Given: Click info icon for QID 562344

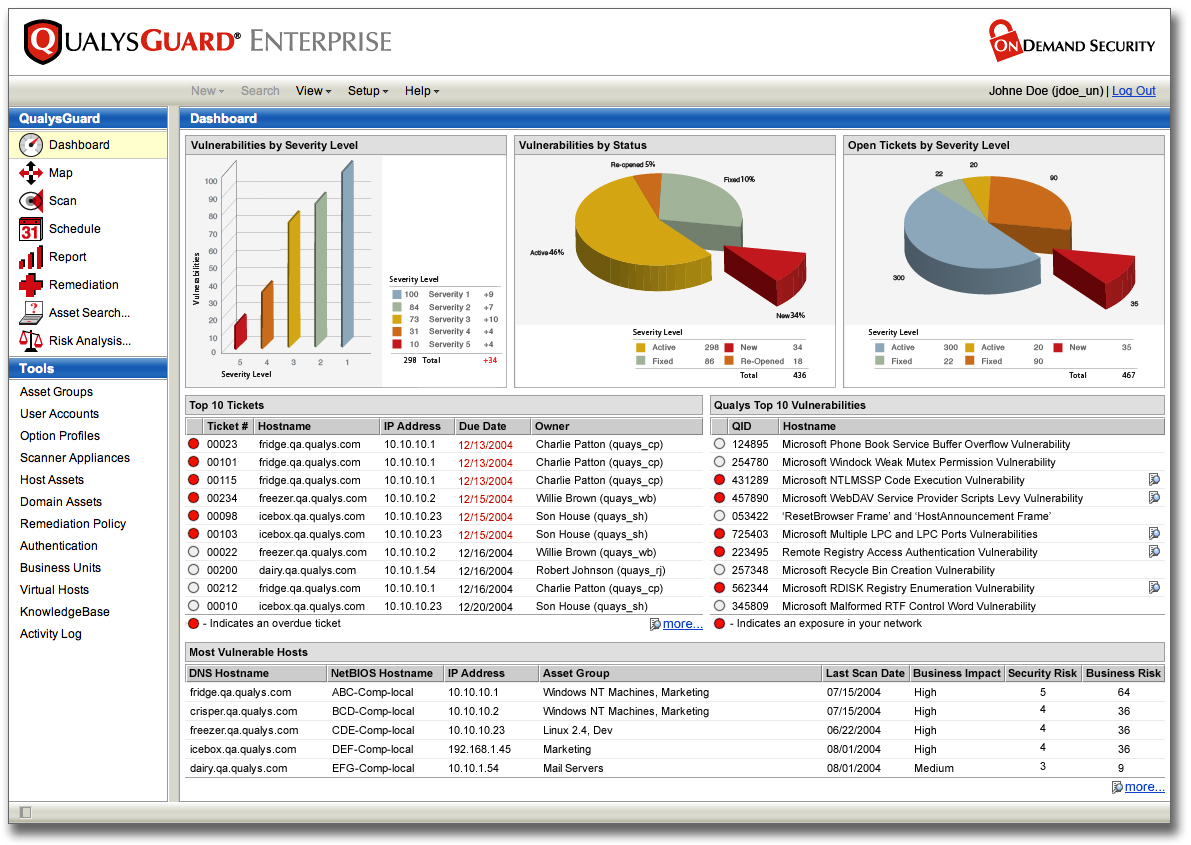Looking at the screenshot, I should point(1154,587).
